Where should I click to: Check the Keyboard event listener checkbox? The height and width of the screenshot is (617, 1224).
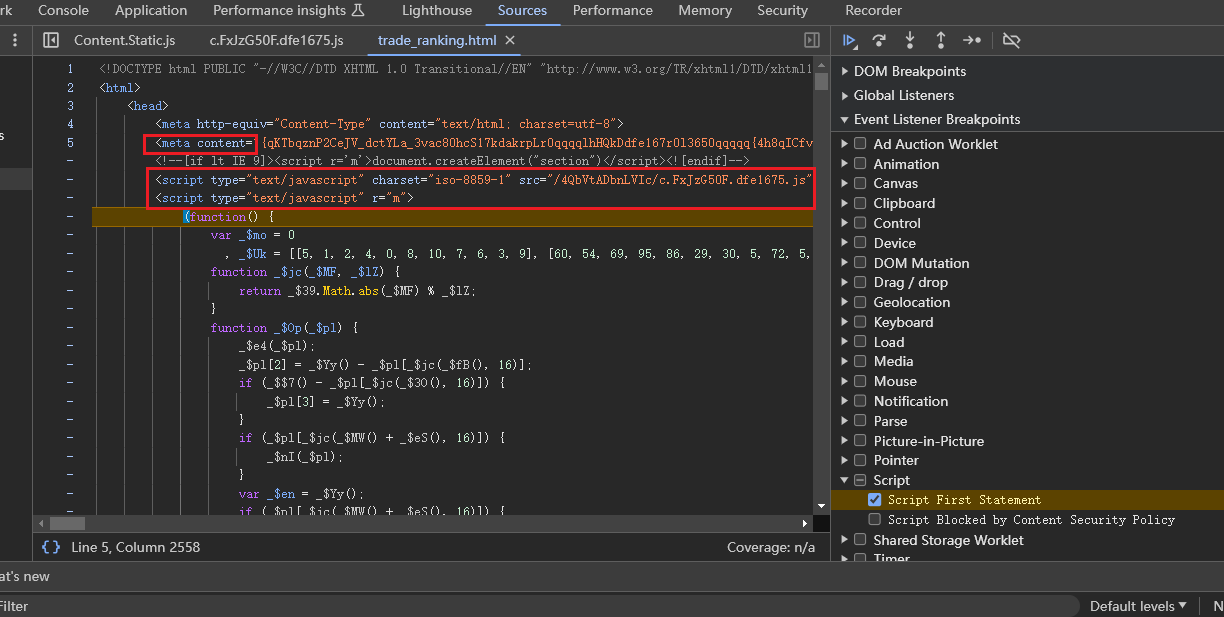pyautogui.click(x=859, y=322)
